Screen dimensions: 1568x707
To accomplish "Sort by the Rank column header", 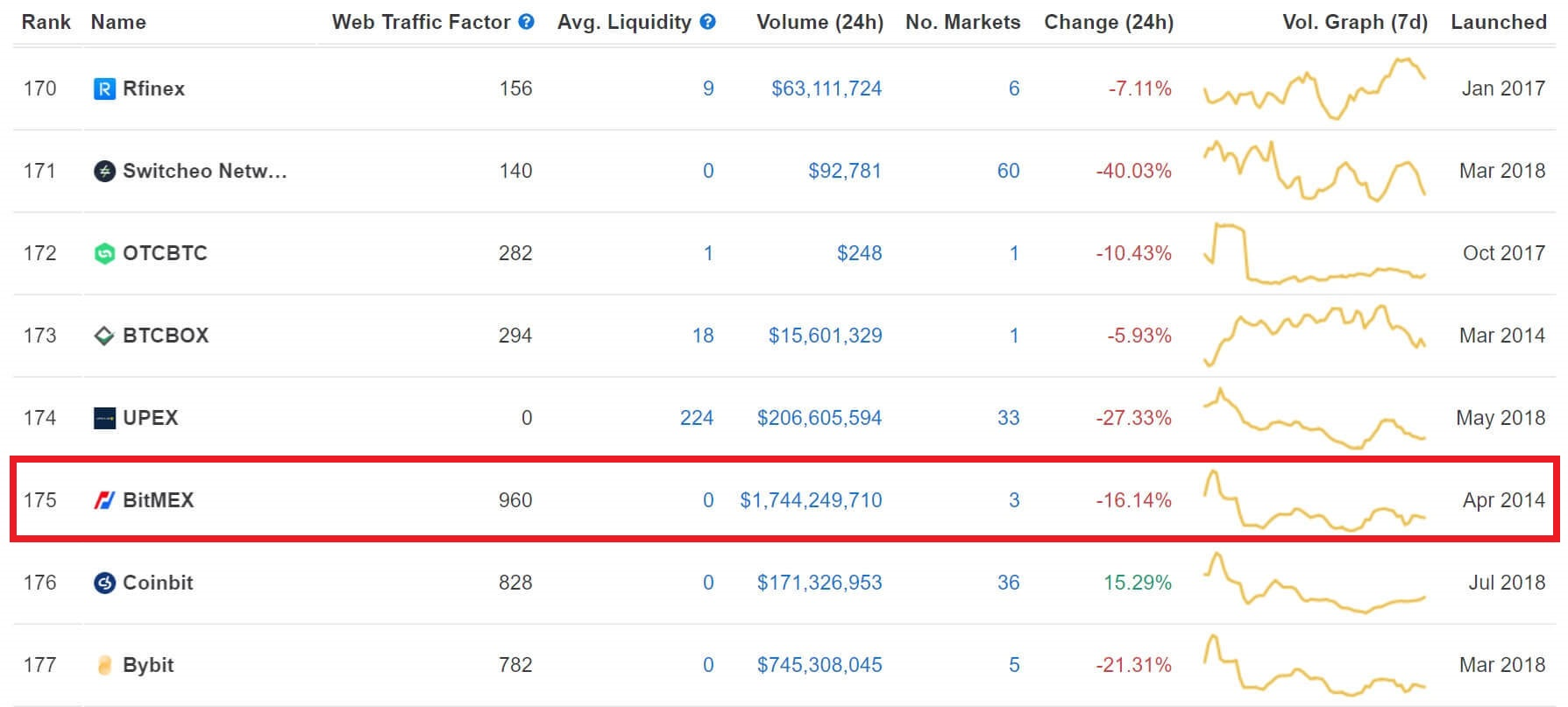I will tap(46, 22).
